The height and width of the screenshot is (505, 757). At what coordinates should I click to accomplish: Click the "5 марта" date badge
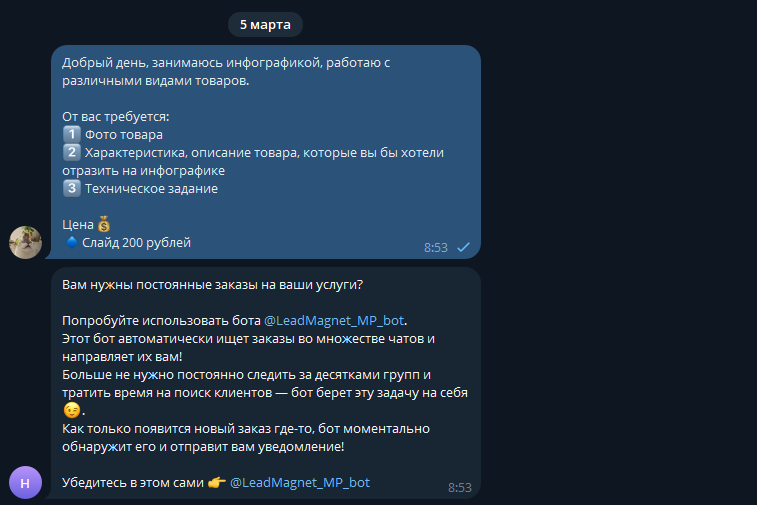coord(265,25)
